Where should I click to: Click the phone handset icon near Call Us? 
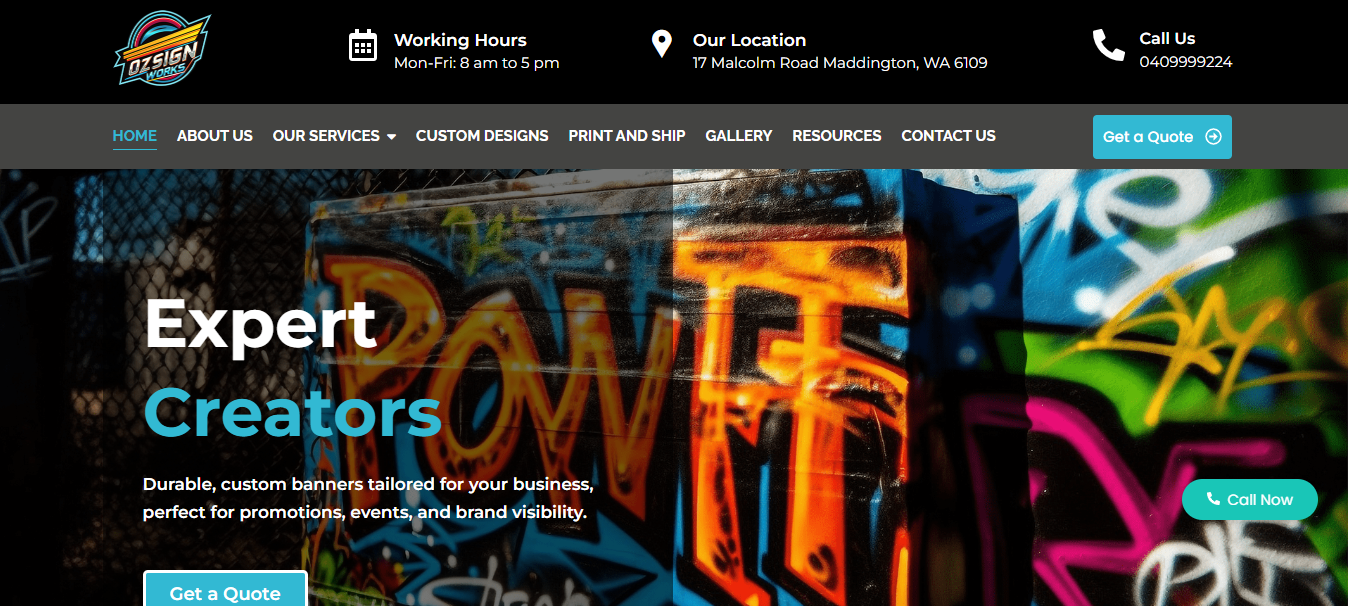[1108, 45]
